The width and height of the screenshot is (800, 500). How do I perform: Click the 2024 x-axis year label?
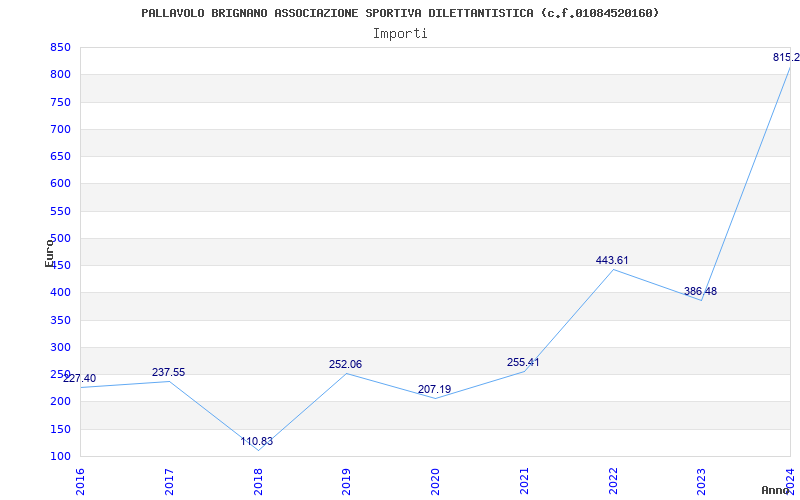[x=790, y=480]
